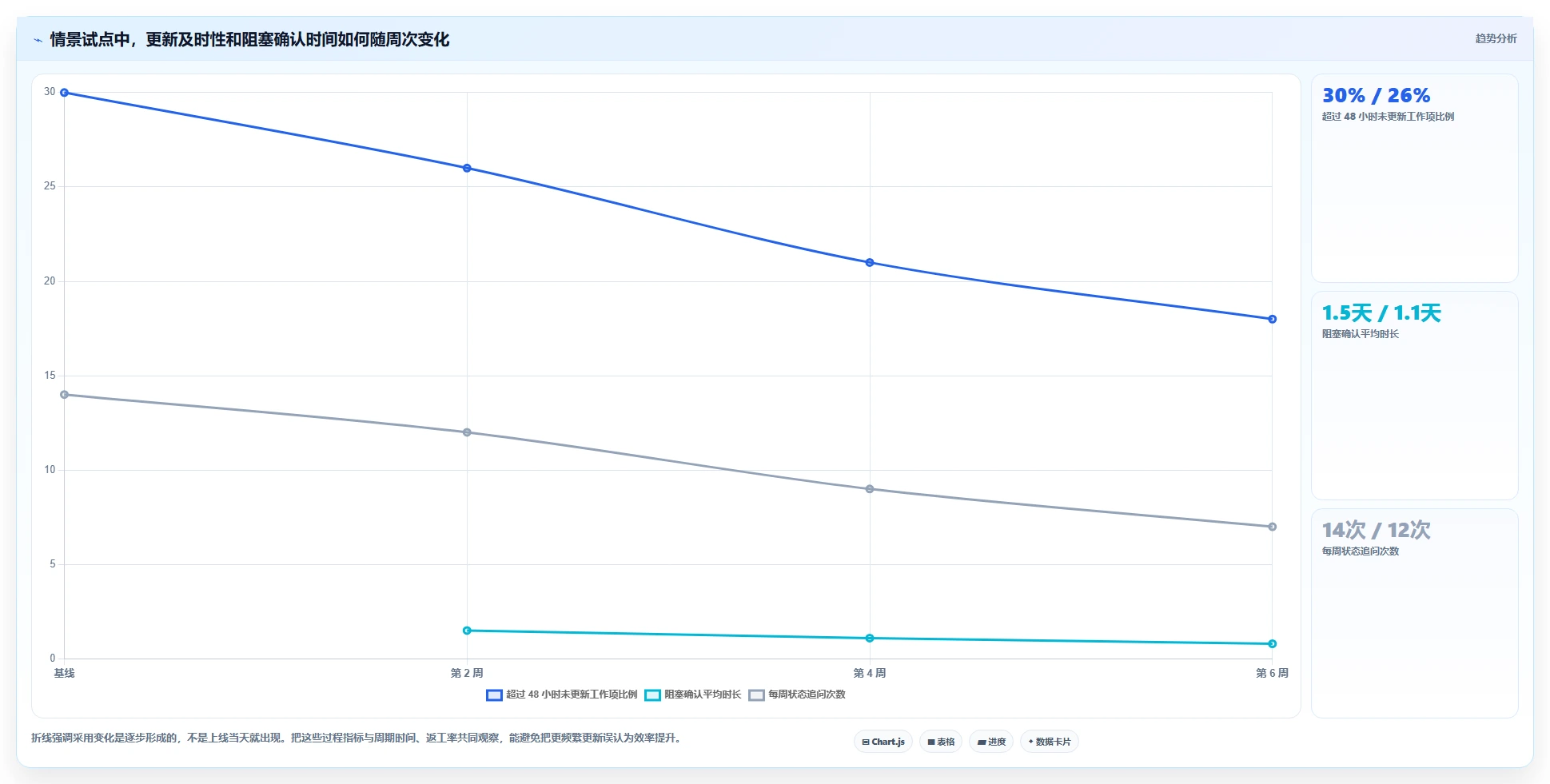Click the 表格 pill tag
Image resolution: width=1550 pixels, height=784 pixels.
941,742
